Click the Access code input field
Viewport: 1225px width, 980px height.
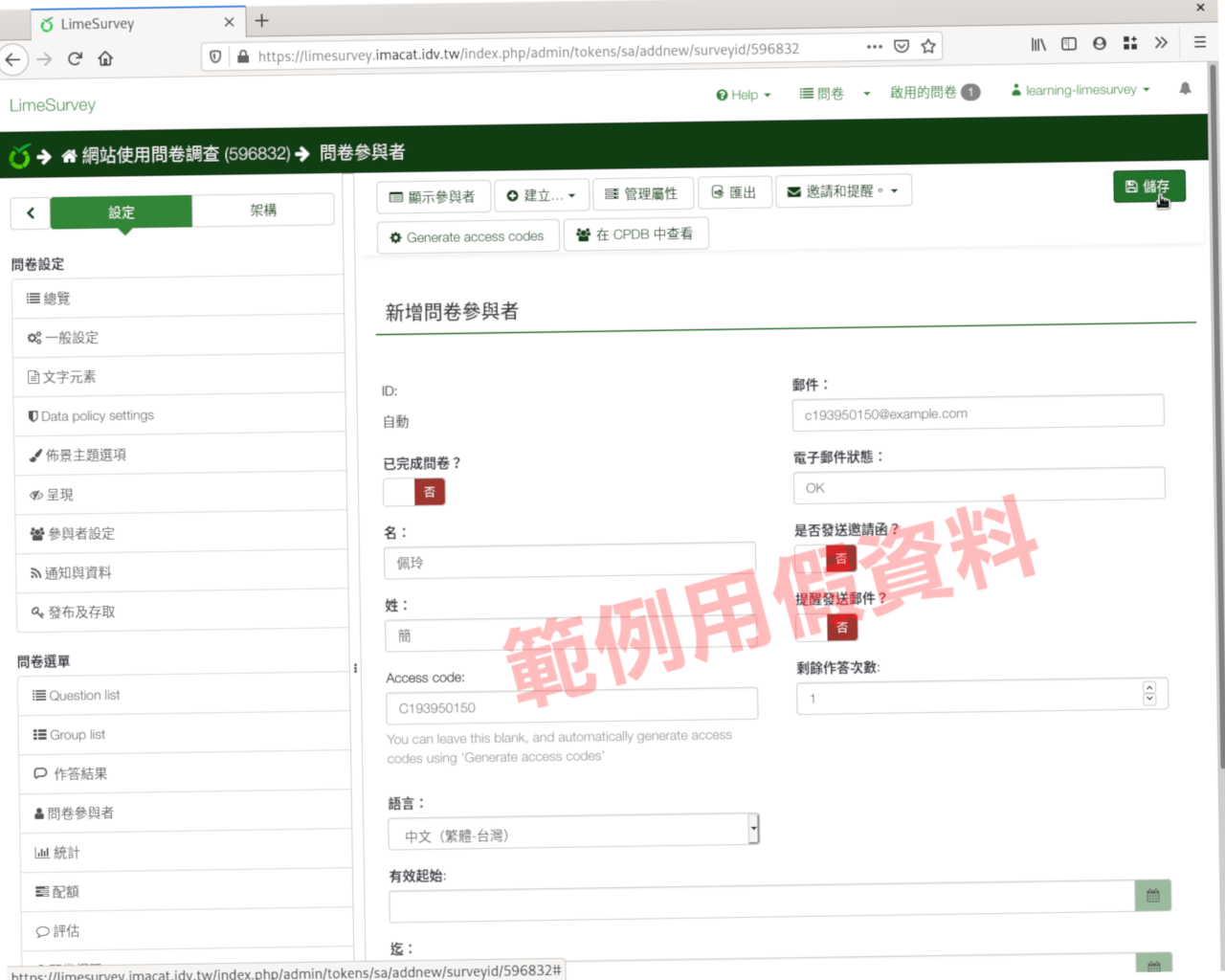point(571,705)
